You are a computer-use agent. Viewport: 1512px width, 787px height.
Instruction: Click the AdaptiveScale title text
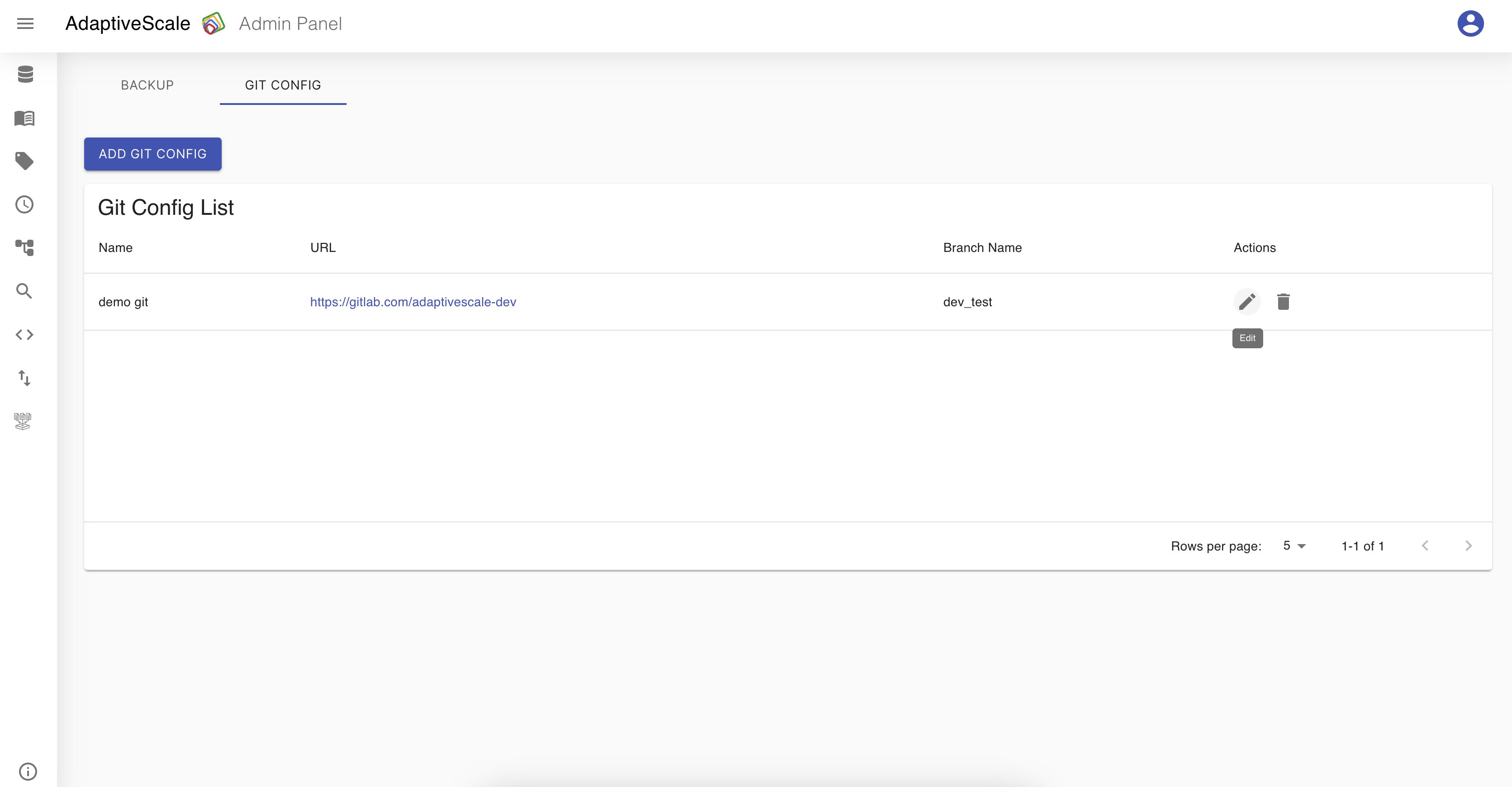point(128,24)
